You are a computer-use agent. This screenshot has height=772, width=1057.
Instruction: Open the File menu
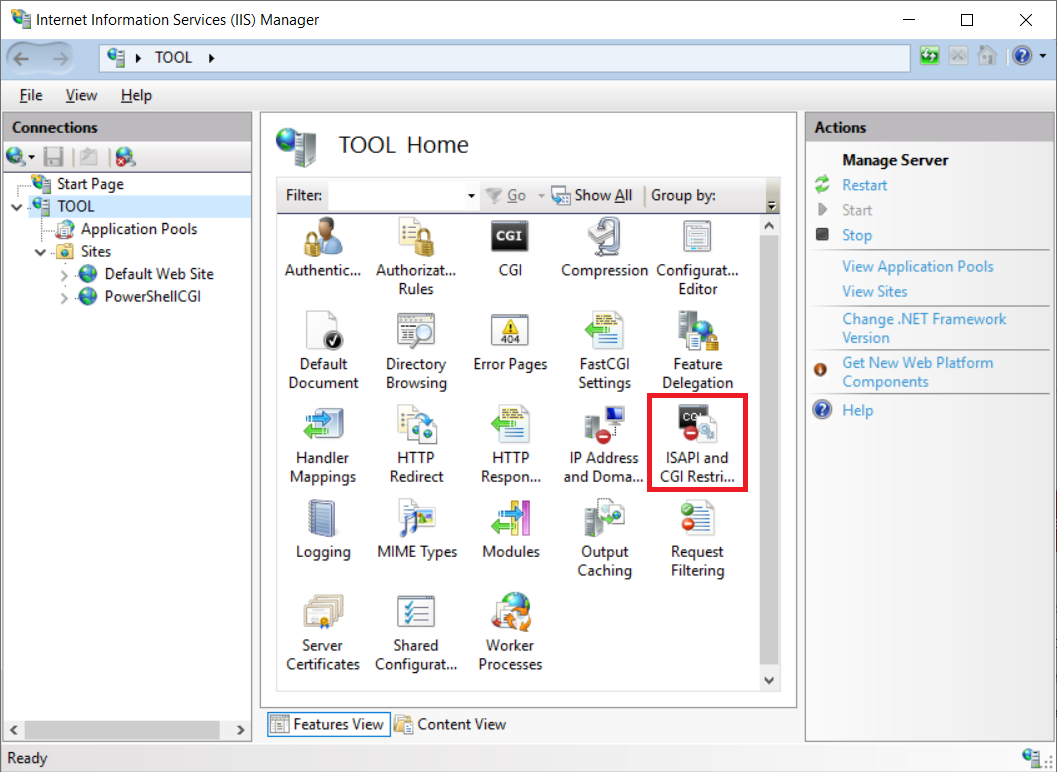click(31, 95)
